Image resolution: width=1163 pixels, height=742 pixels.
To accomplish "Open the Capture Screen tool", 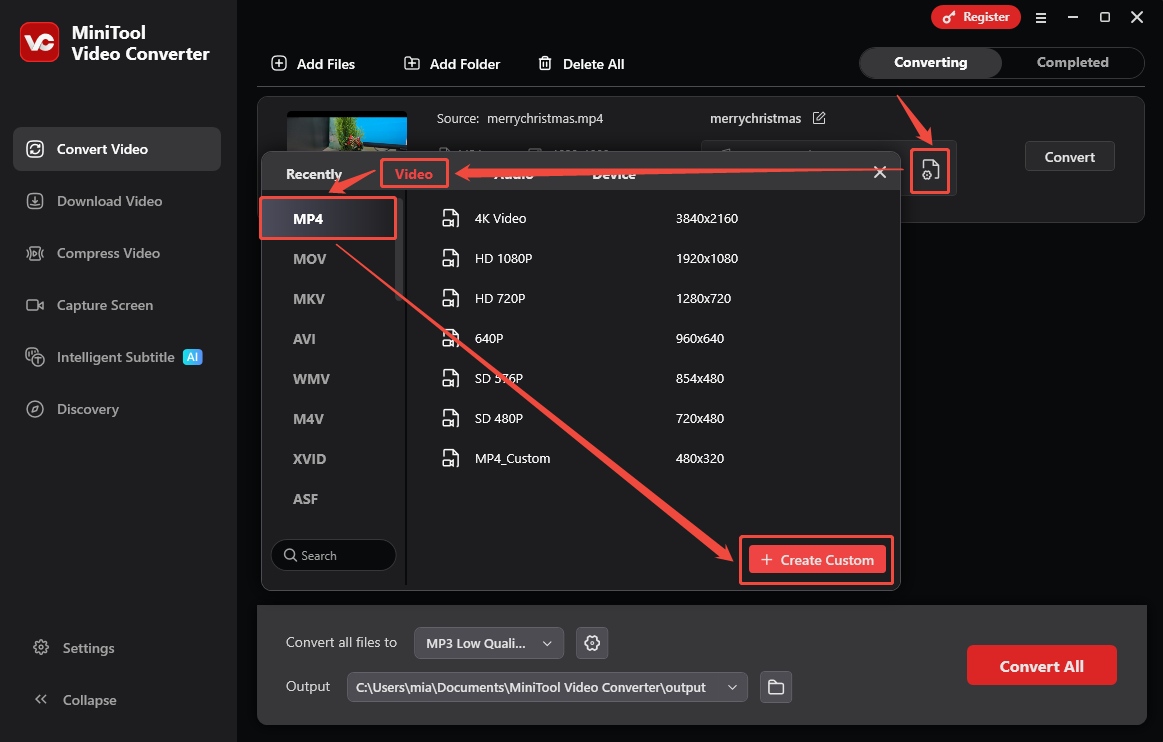I will [x=102, y=305].
